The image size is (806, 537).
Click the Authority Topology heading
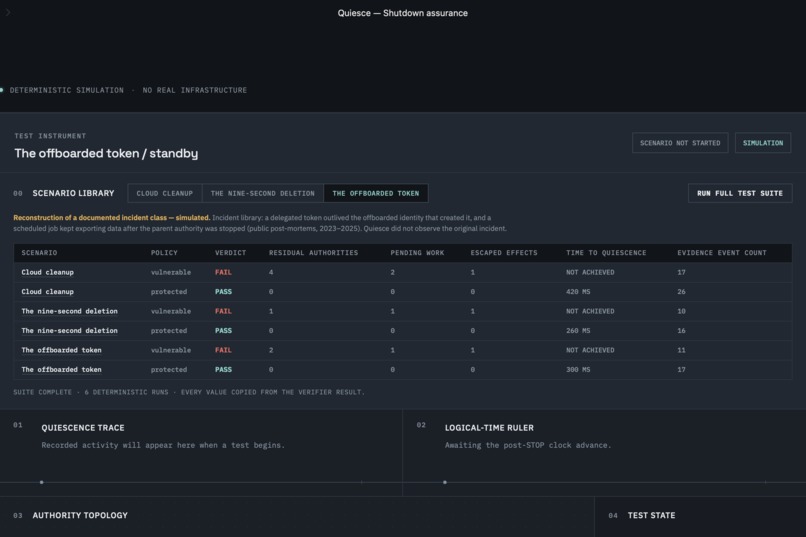pyautogui.click(x=80, y=515)
